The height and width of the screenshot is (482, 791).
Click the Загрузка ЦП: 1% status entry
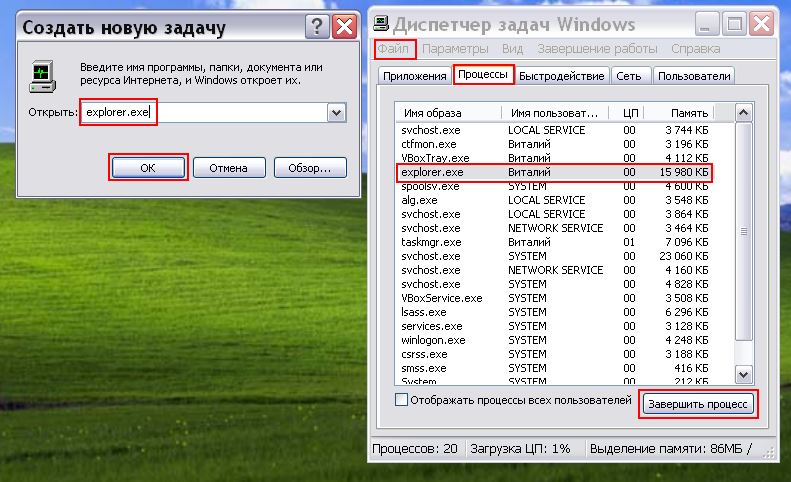(x=521, y=448)
